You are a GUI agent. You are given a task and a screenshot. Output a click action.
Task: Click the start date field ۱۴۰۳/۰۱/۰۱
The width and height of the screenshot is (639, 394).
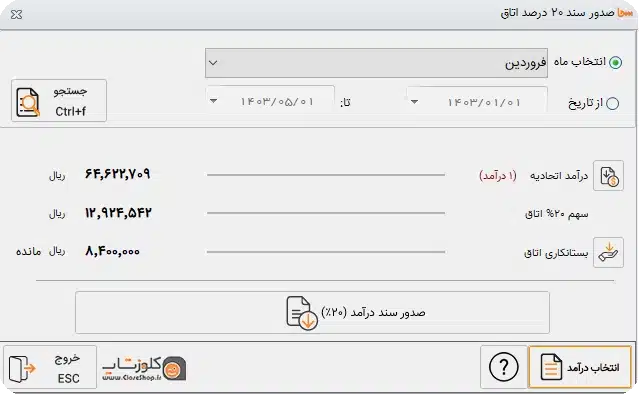(x=477, y=101)
